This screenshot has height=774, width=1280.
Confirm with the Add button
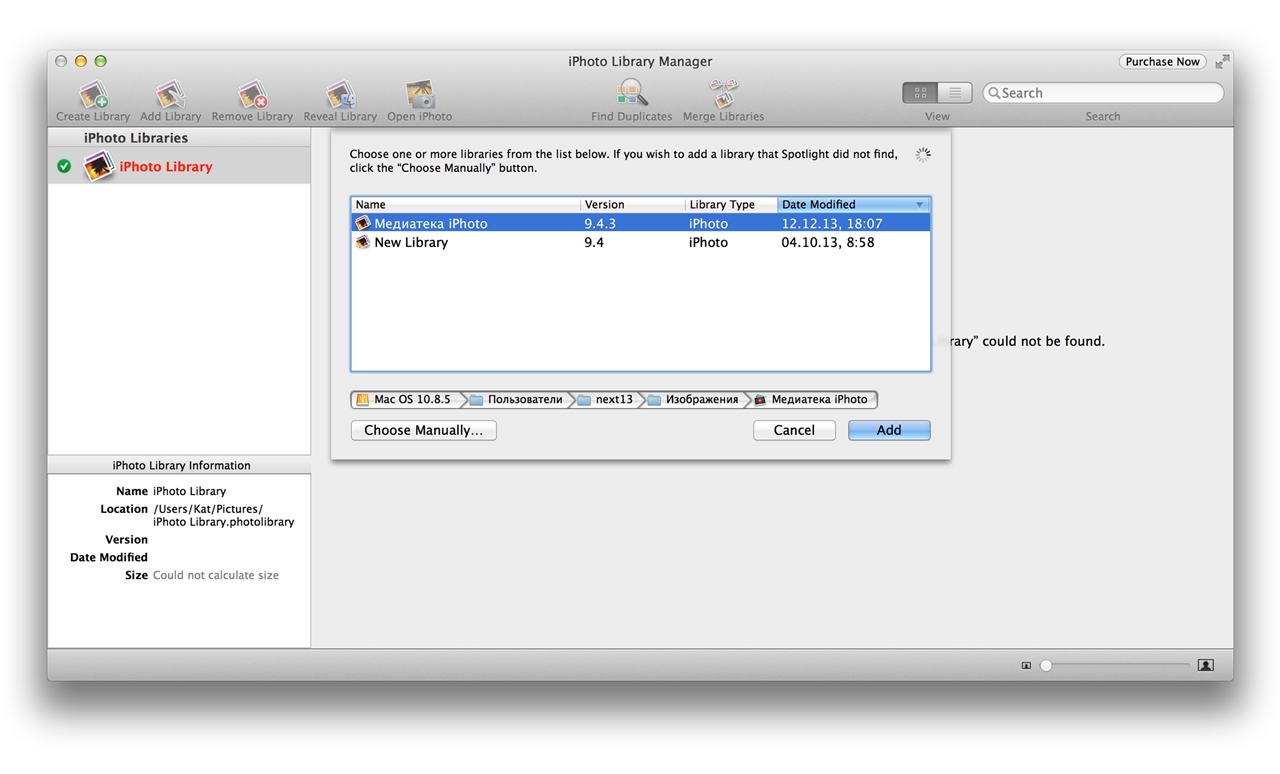tap(889, 430)
